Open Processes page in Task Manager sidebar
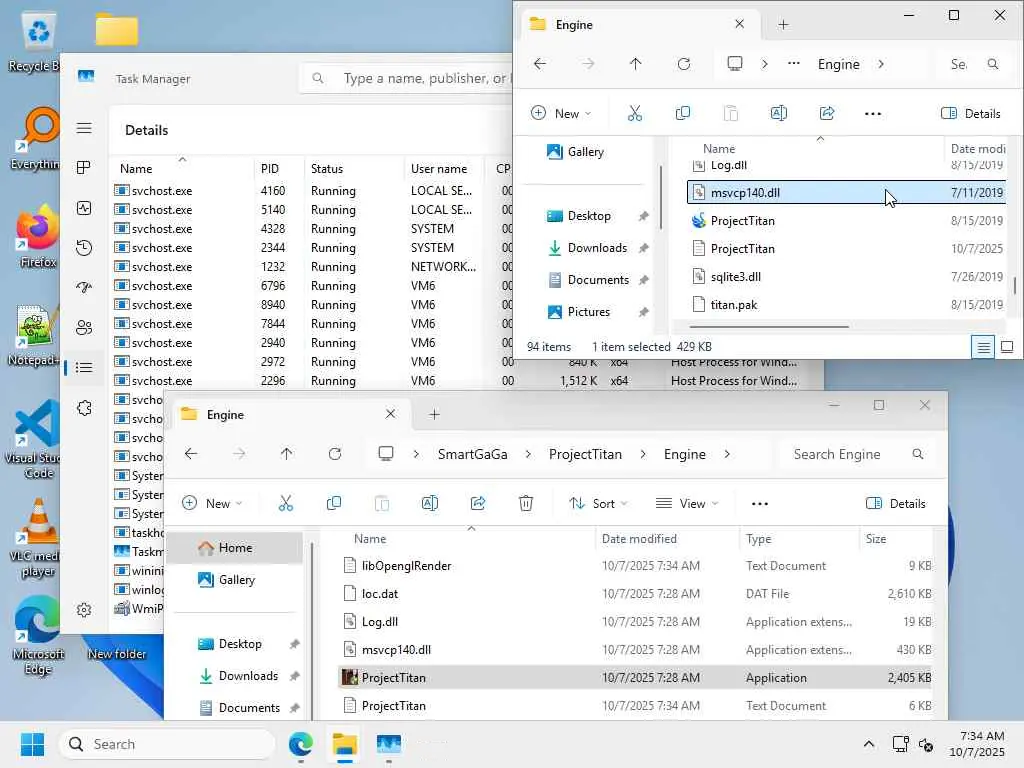This screenshot has height=768, width=1024. tap(84, 168)
